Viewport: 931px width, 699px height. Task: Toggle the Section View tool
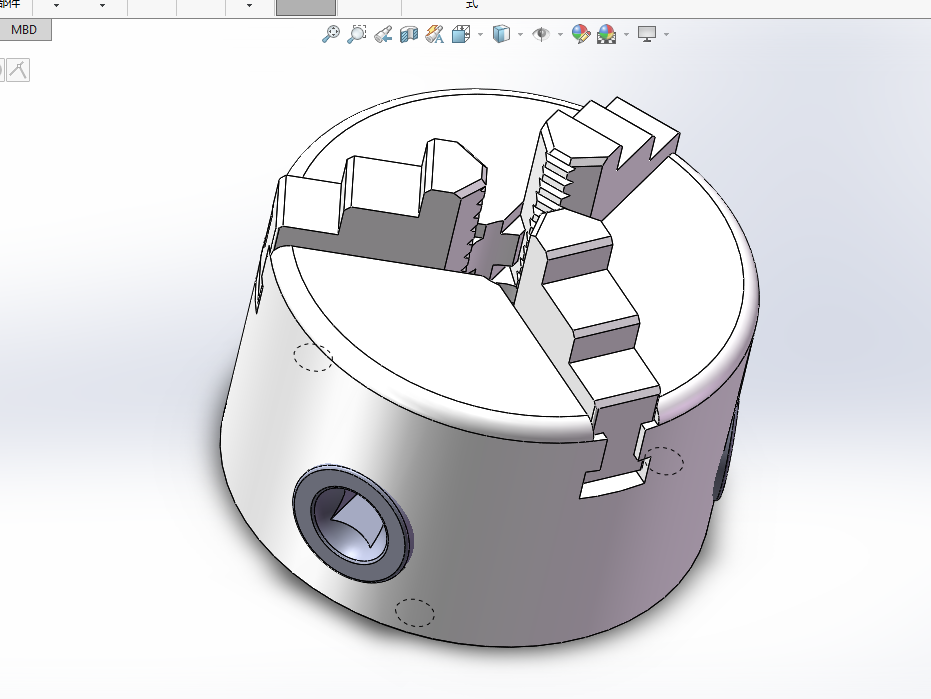(409, 34)
